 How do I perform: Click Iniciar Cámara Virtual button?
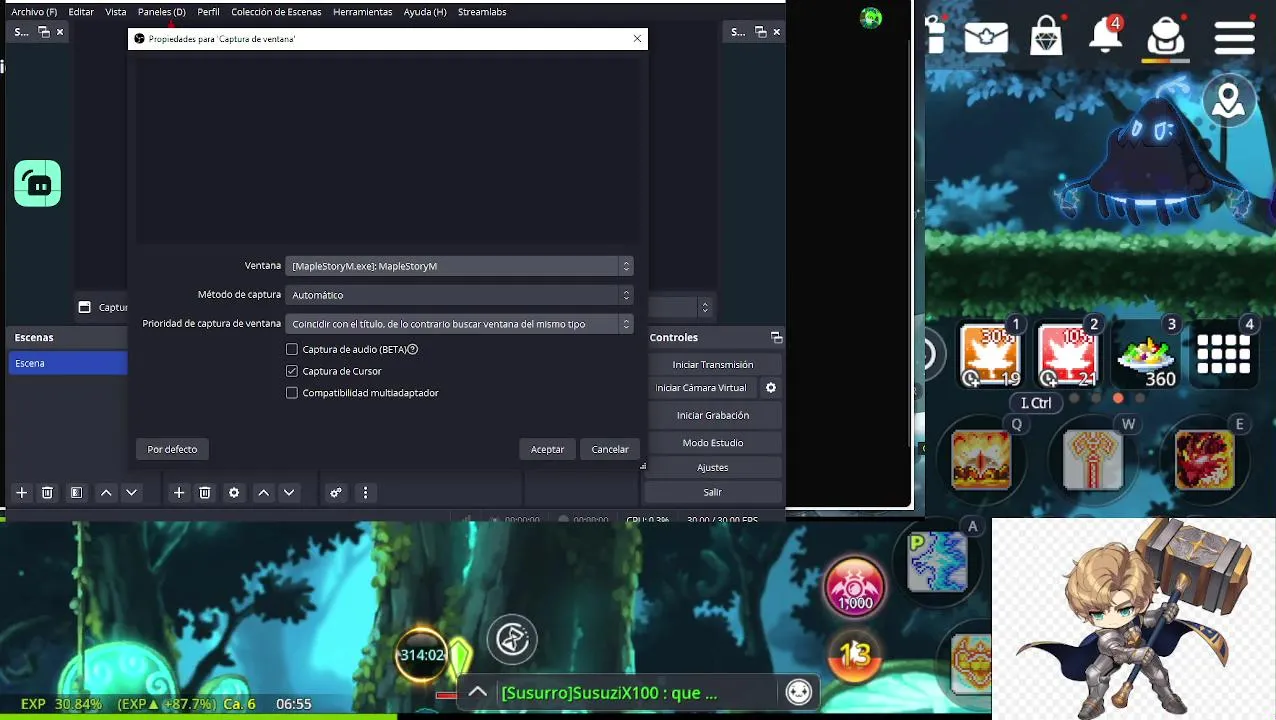click(x=701, y=388)
